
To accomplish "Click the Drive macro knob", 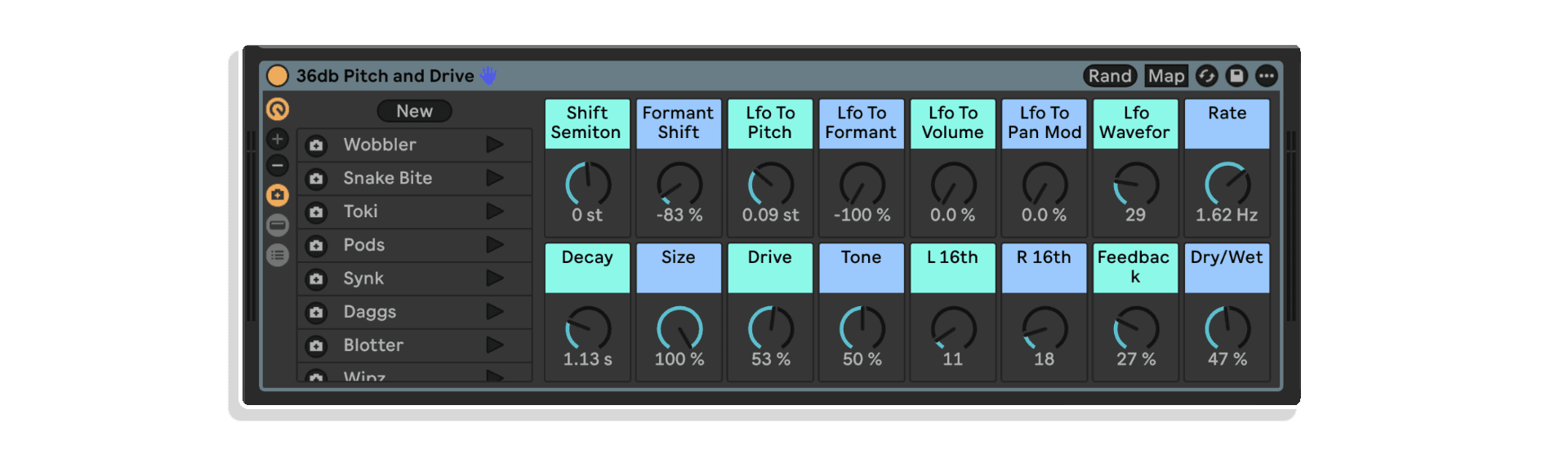I will pos(771,328).
